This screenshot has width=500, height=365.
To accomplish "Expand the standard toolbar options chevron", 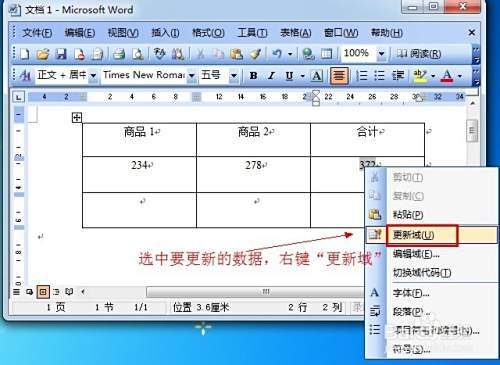I will click(476, 55).
